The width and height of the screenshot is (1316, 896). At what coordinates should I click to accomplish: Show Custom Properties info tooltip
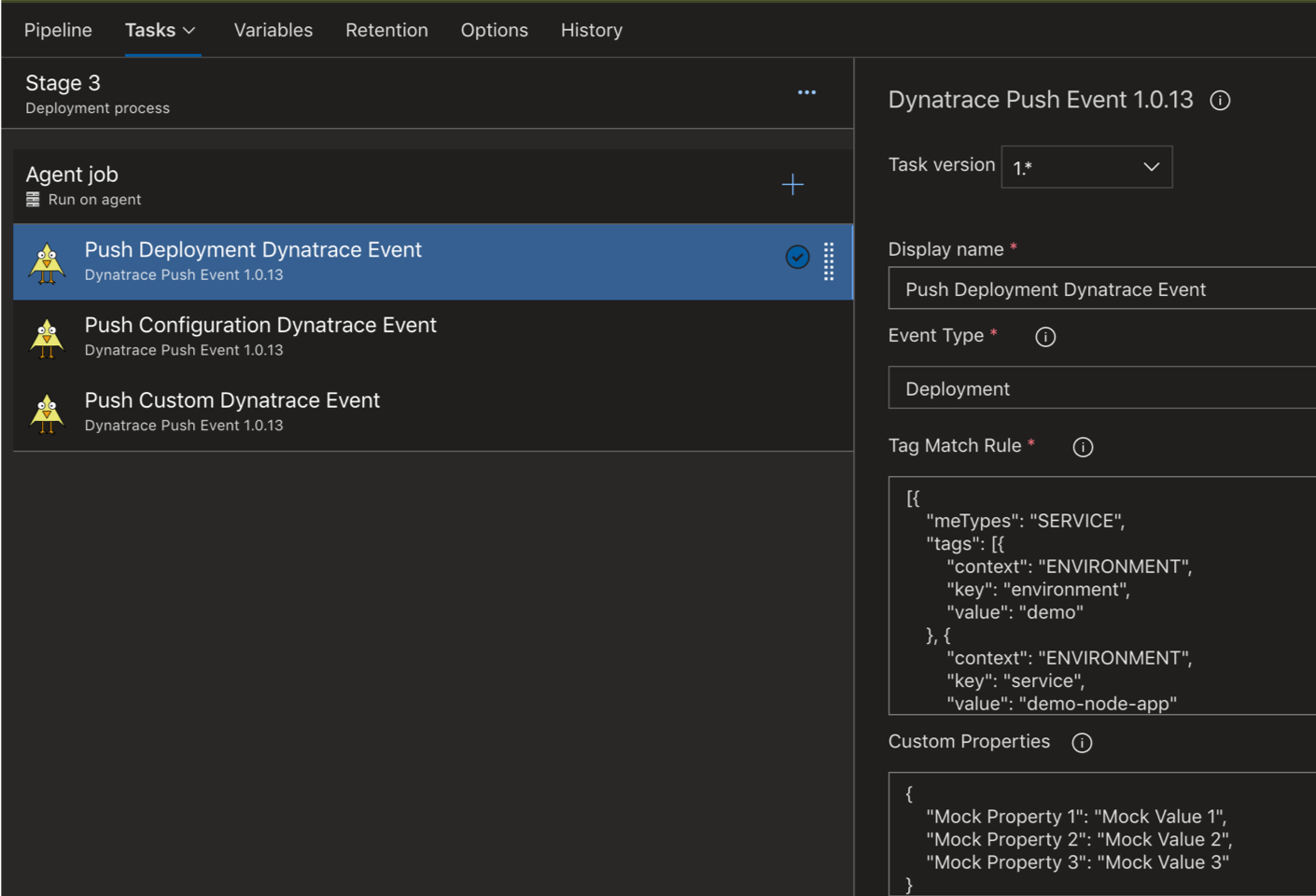click(1082, 743)
